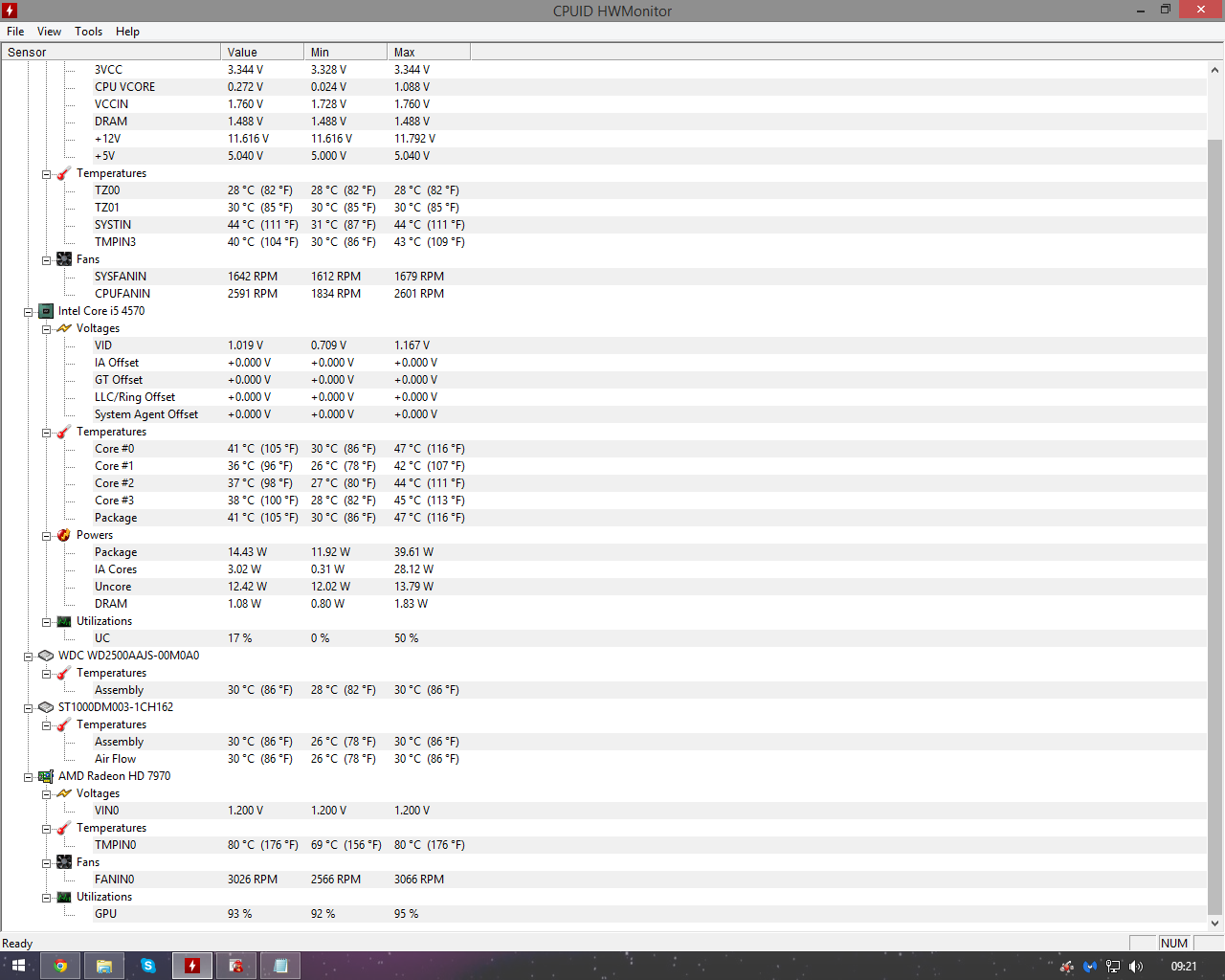Click the Sensor column header

111,53
